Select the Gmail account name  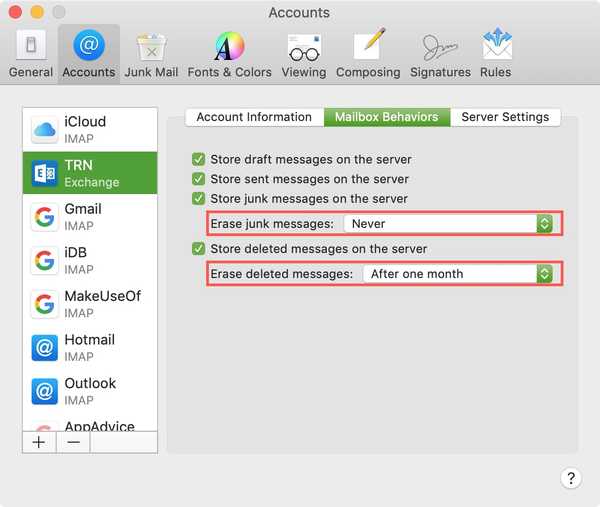[x=83, y=209]
